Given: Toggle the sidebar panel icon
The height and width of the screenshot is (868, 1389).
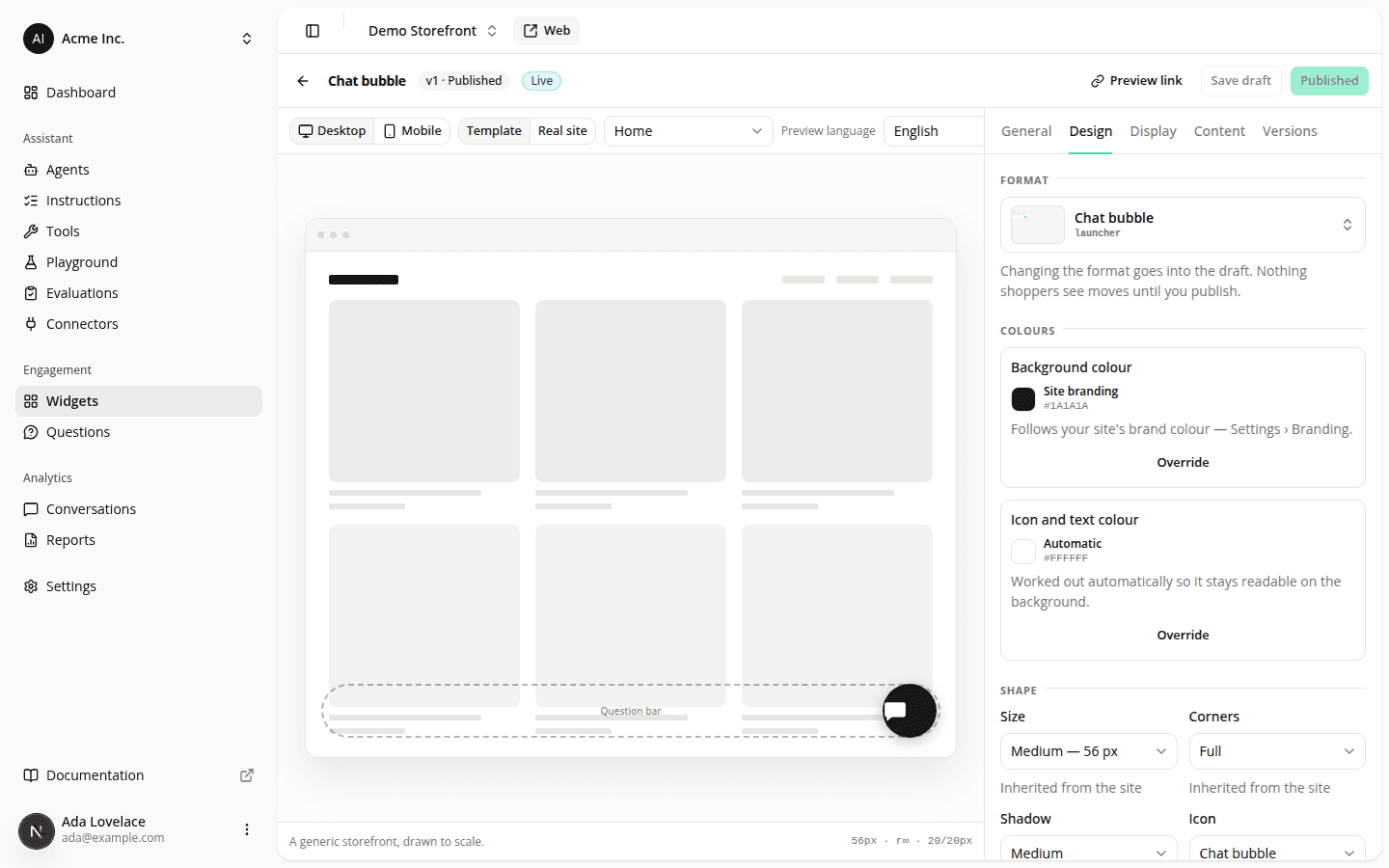Looking at the screenshot, I should coord(313,31).
